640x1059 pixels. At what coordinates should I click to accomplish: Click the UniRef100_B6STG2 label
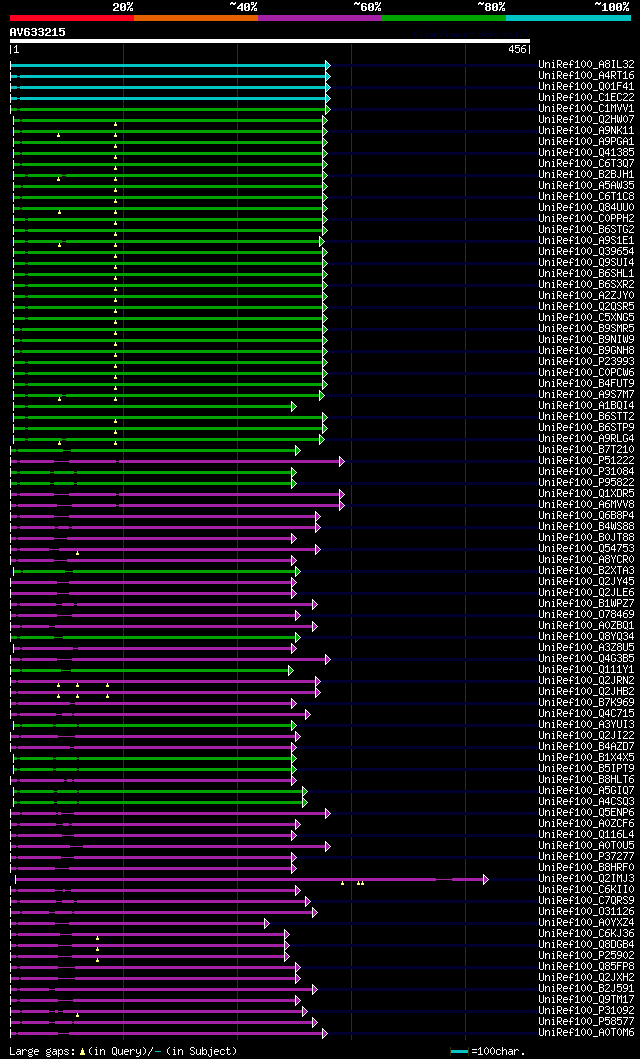click(586, 230)
